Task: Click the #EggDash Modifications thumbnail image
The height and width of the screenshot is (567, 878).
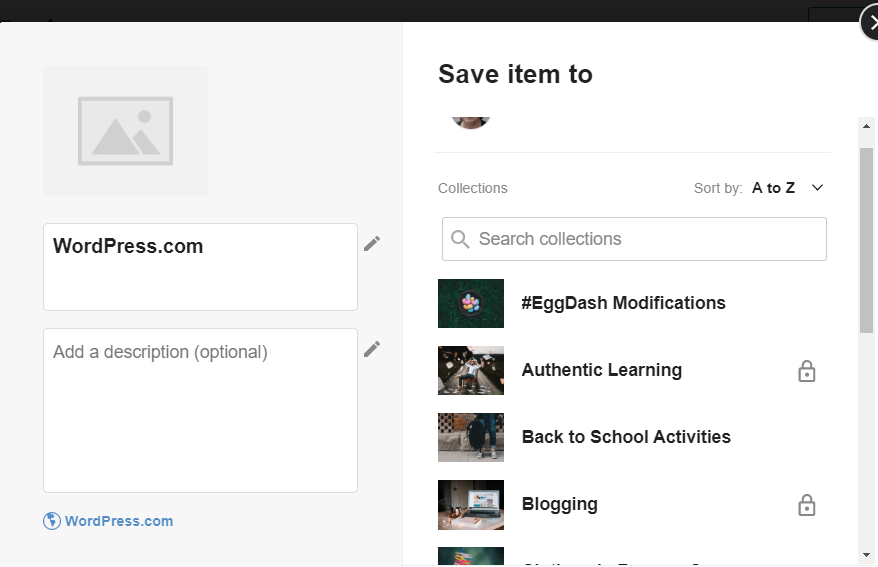Action: click(471, 303)
